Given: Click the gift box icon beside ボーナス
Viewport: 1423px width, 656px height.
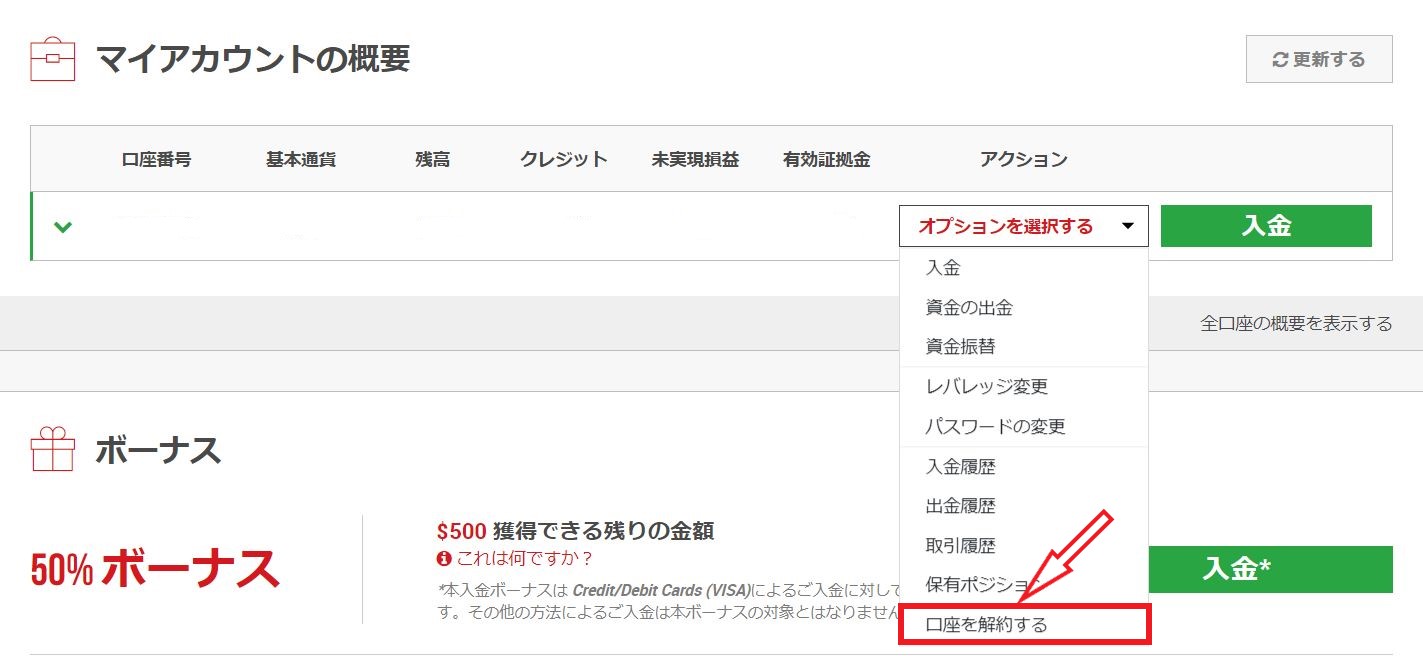Looking at the screenshot, I should pos(53,450).
